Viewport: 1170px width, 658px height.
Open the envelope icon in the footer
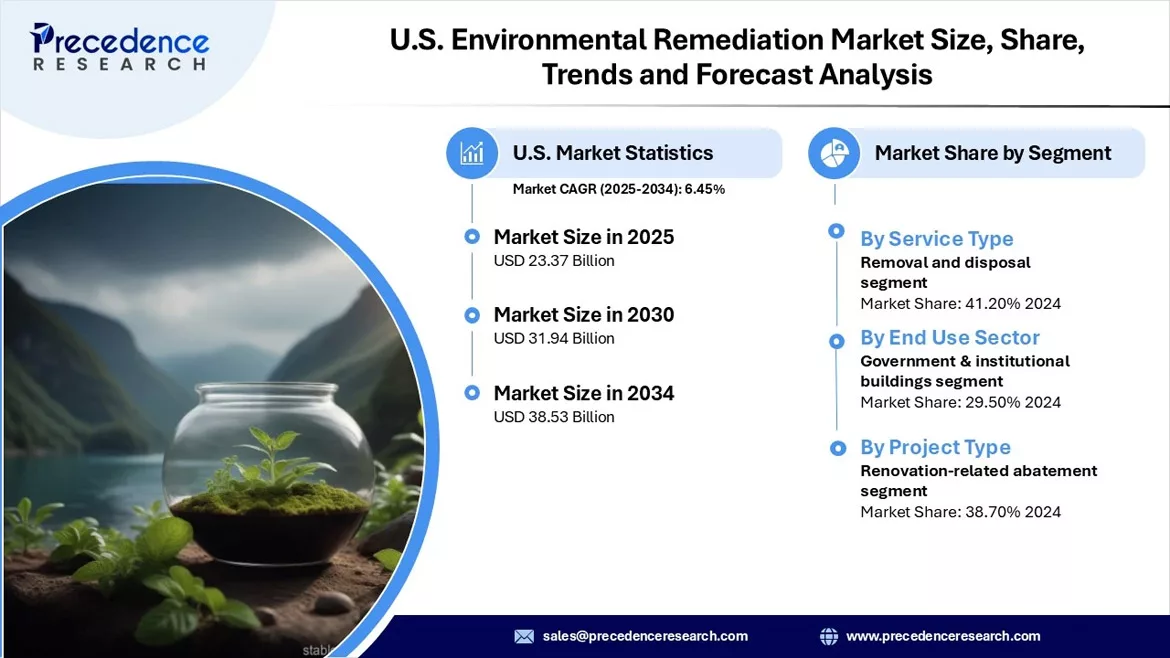(x=522, y=635)
